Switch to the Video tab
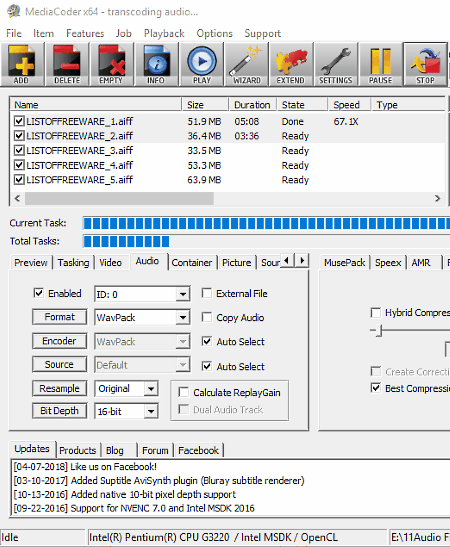The image size is (450, 547). [x=111, y=262]
